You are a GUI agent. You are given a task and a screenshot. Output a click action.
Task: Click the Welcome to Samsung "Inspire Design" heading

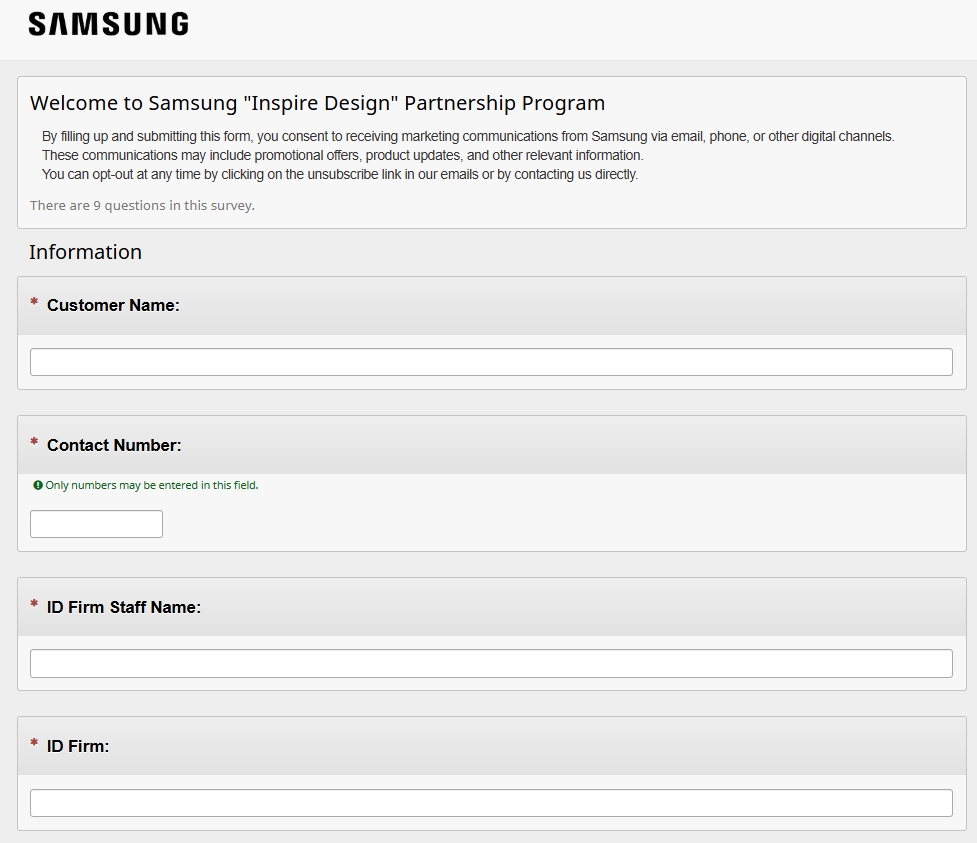[x=317, y=103]
